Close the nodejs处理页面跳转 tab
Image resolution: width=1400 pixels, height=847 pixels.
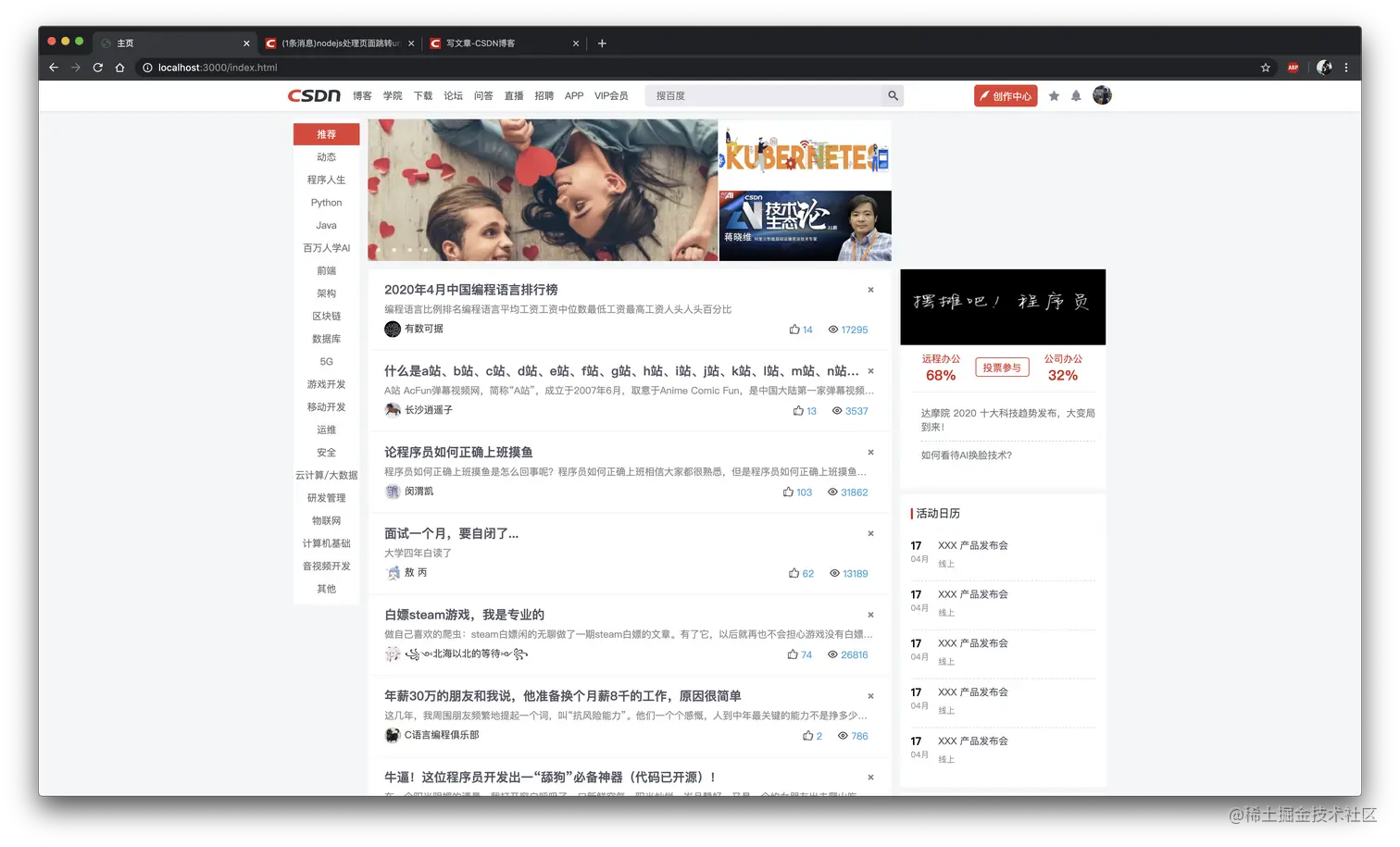point(411,44)
